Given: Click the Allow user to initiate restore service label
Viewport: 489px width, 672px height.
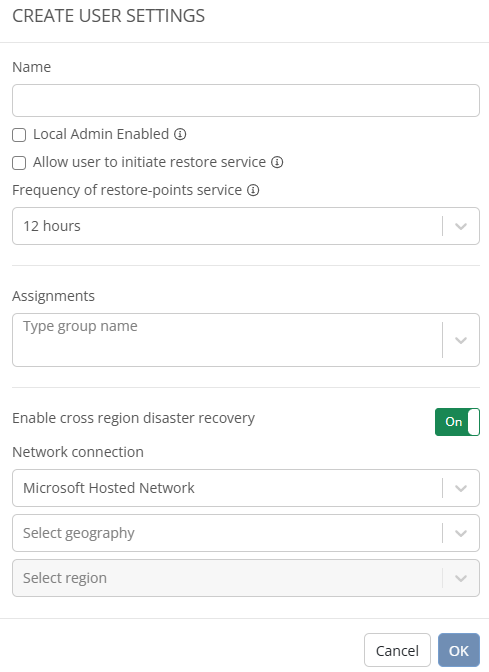Looking at the screenshot, I should point(150,162).
